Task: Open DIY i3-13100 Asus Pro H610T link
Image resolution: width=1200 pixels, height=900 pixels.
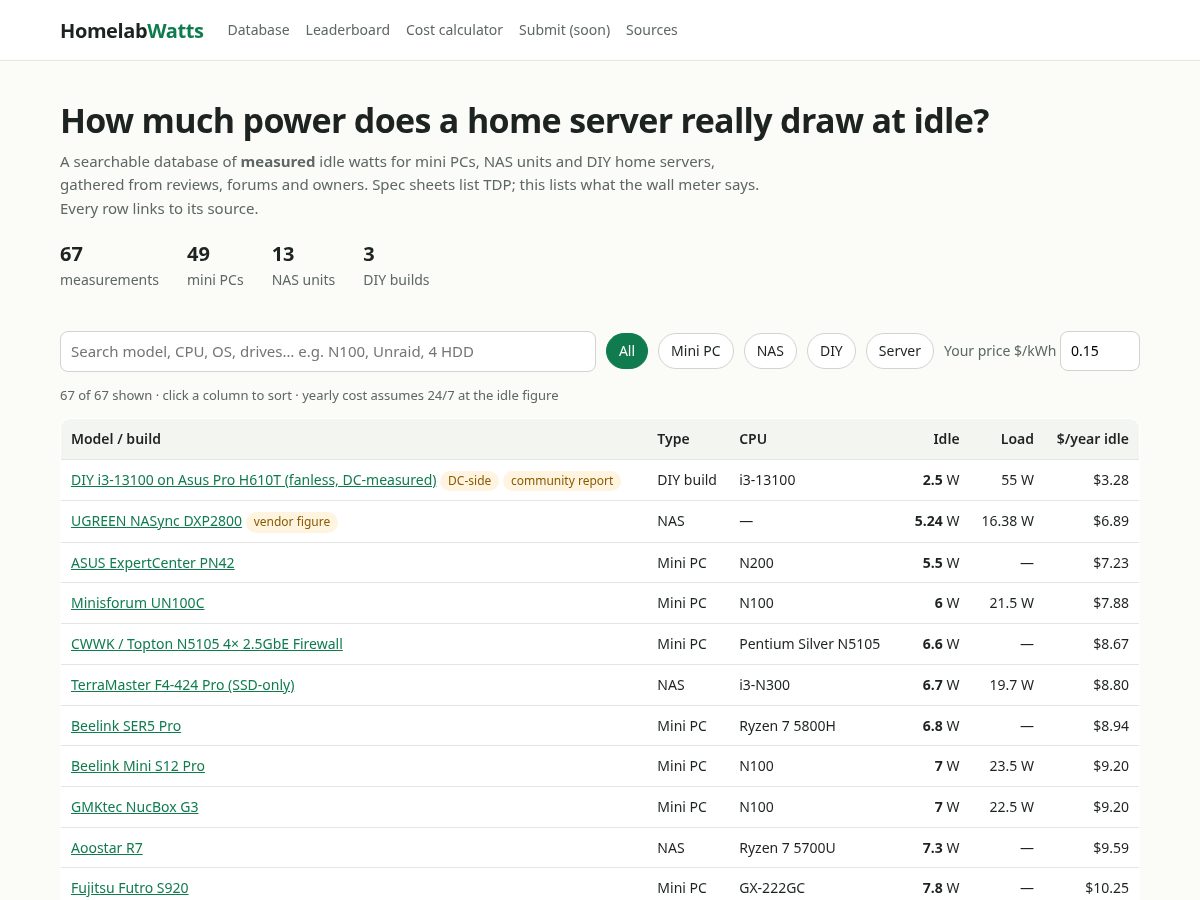Action: pyautogui.click(x=254, y=480)
